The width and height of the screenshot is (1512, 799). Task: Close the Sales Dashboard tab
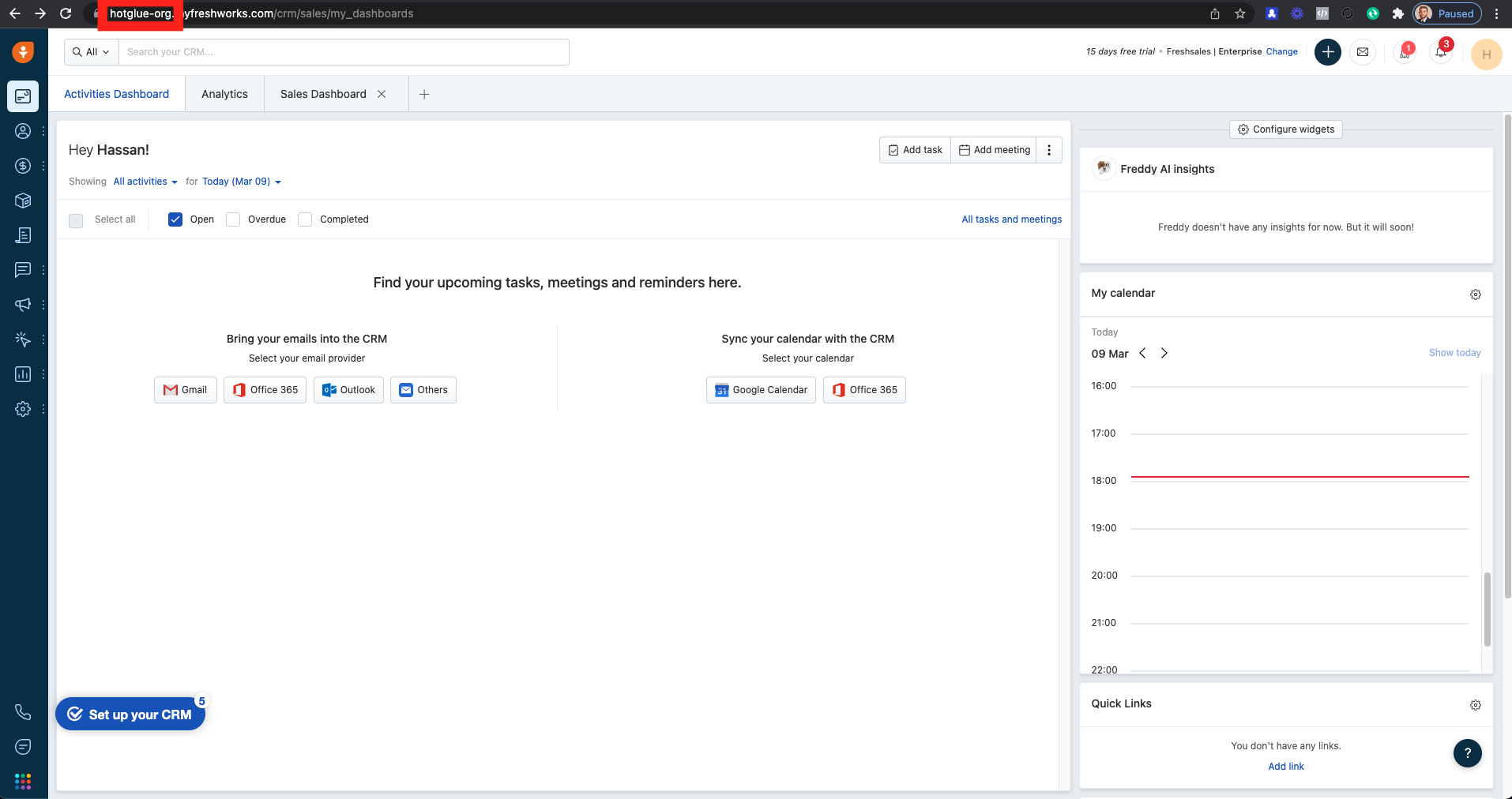[382, 94]
